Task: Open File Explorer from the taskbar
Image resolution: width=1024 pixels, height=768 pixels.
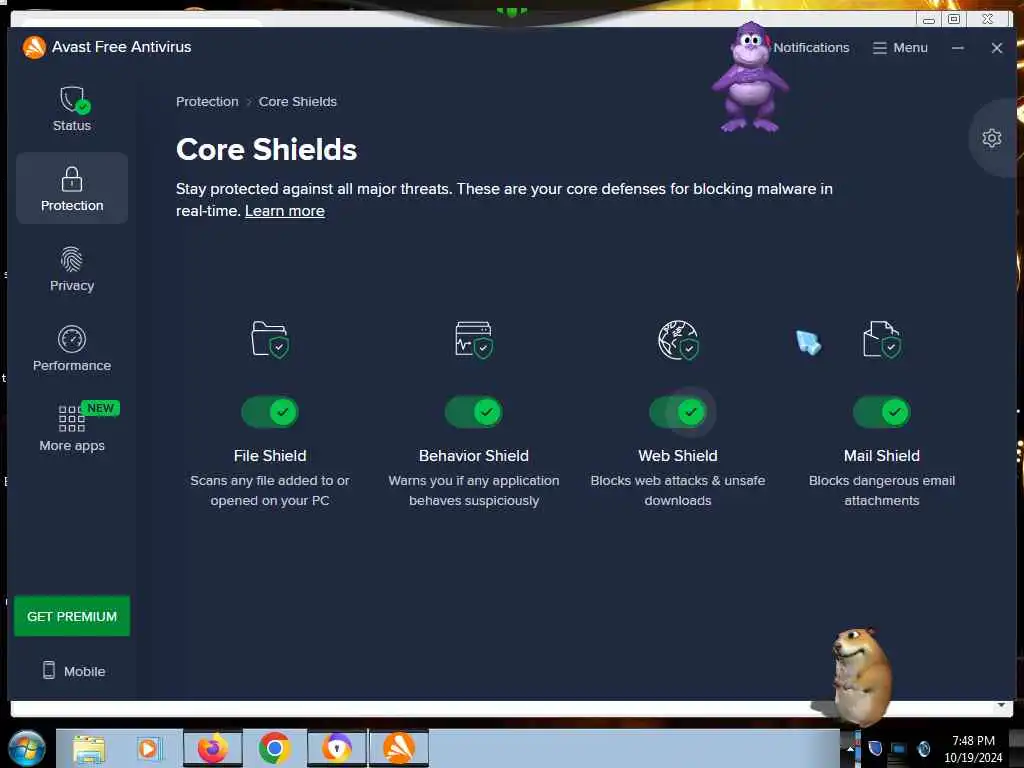Action: pyautogui.click(x=89, y=748)
